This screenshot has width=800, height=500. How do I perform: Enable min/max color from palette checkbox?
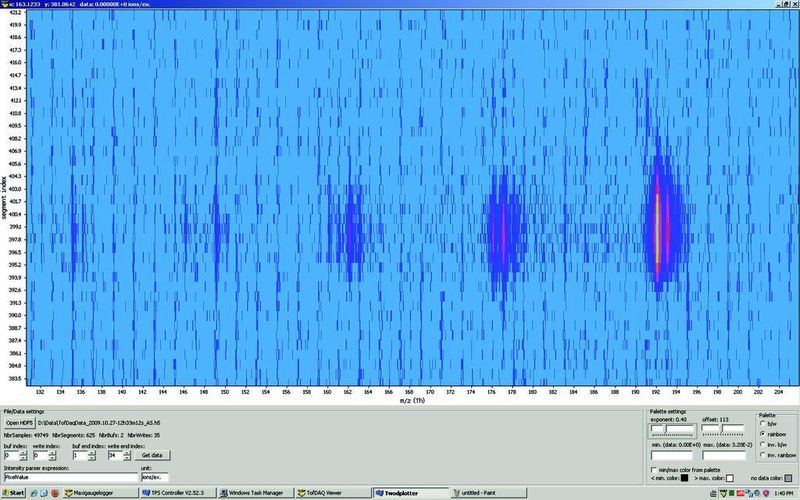[654, 470]
